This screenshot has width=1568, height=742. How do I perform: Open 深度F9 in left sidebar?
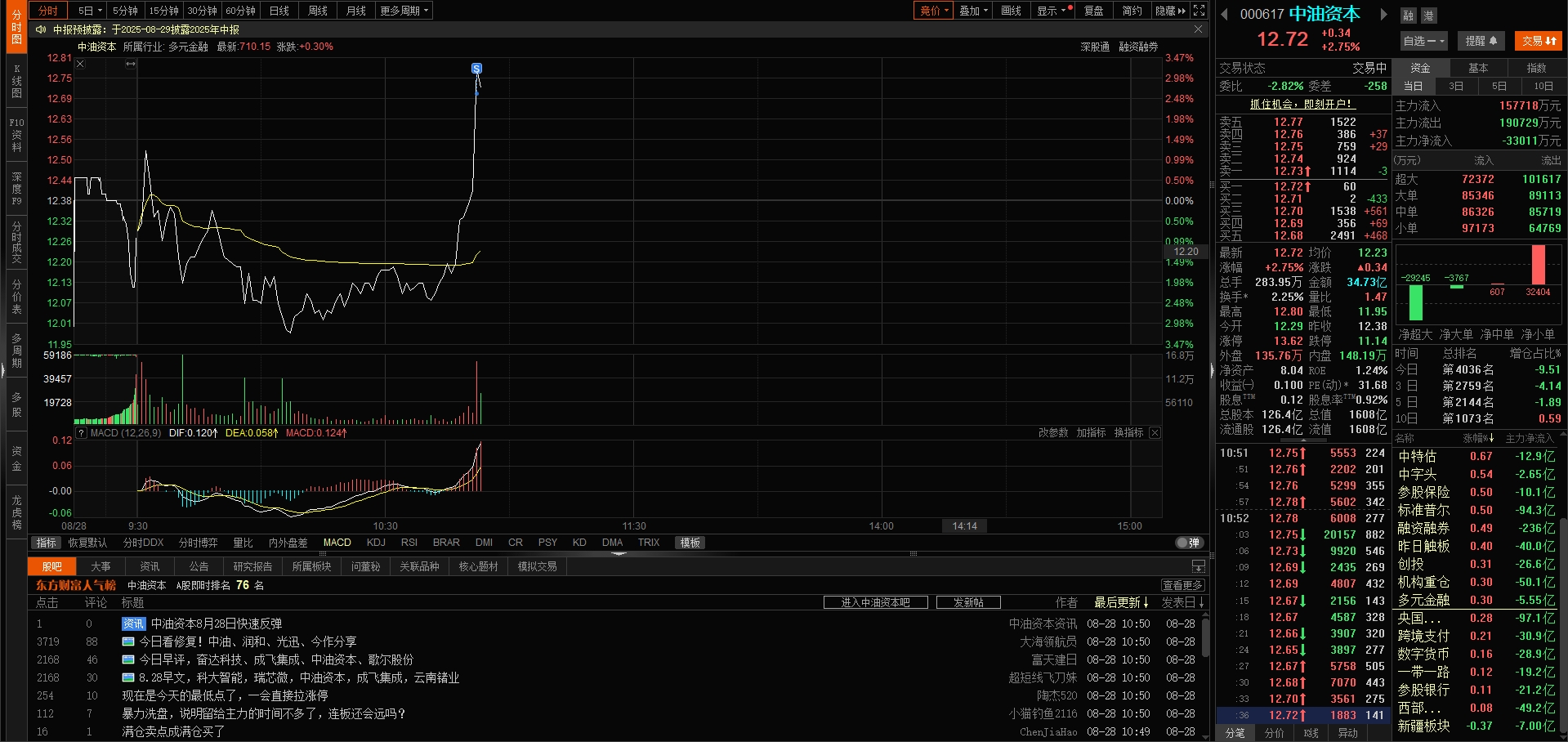click(16, 188)
